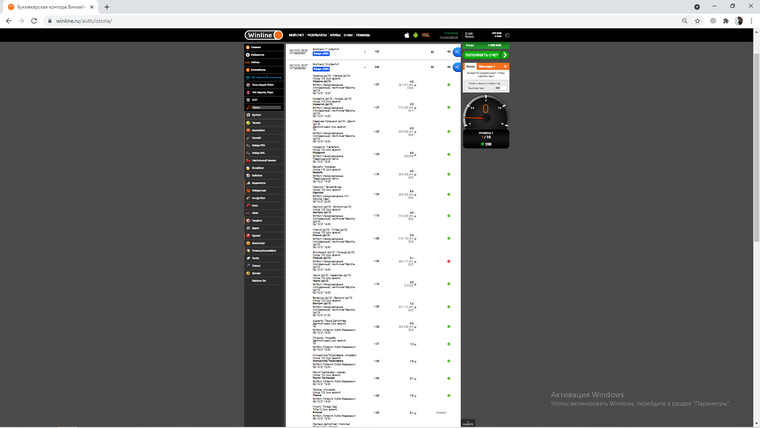The height and width of the screenshot is (428, 760).
Task: Switch to the Купон tab
Action: click(x=470, y=66)
